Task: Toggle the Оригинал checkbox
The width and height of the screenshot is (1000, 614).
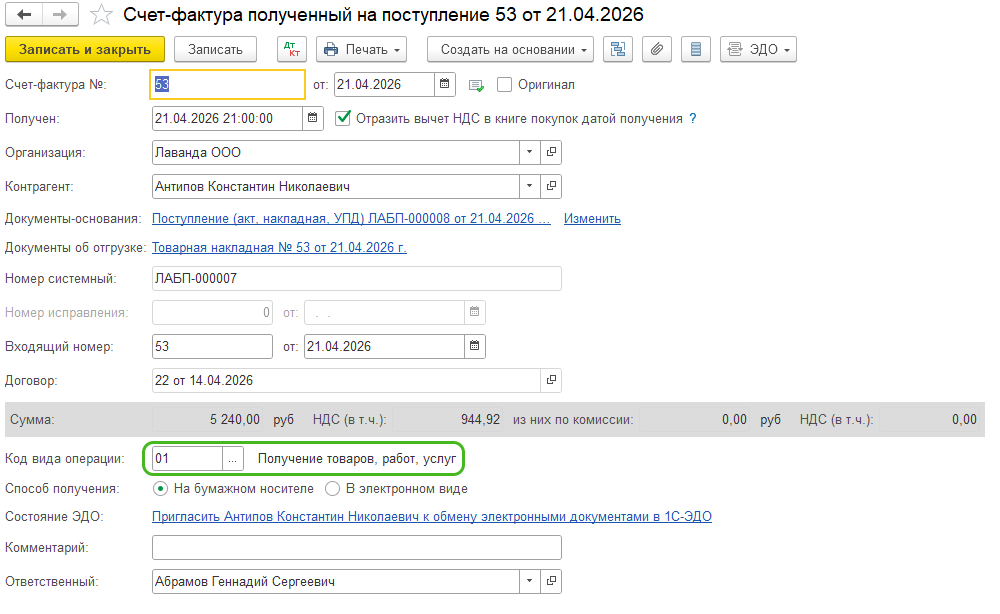Action: tap(504, 84)
